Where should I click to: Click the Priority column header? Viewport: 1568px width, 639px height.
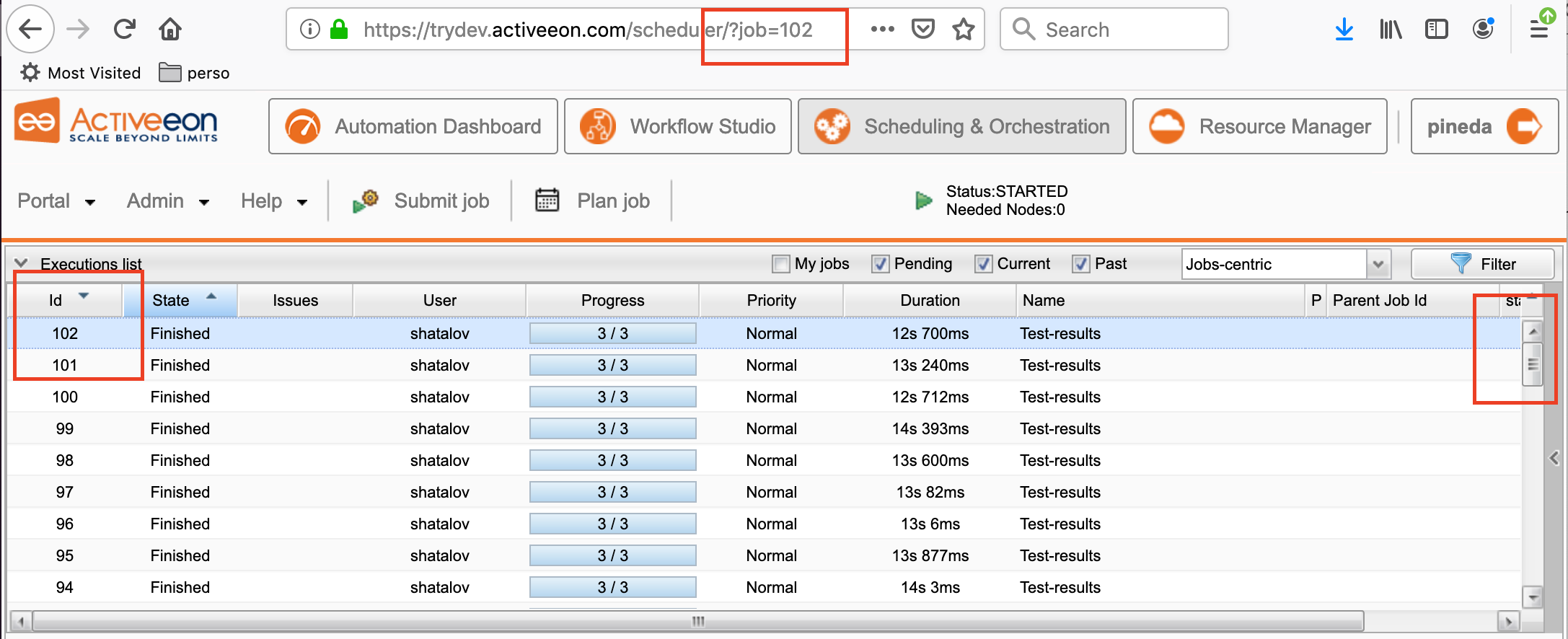(x=771, y=300)
